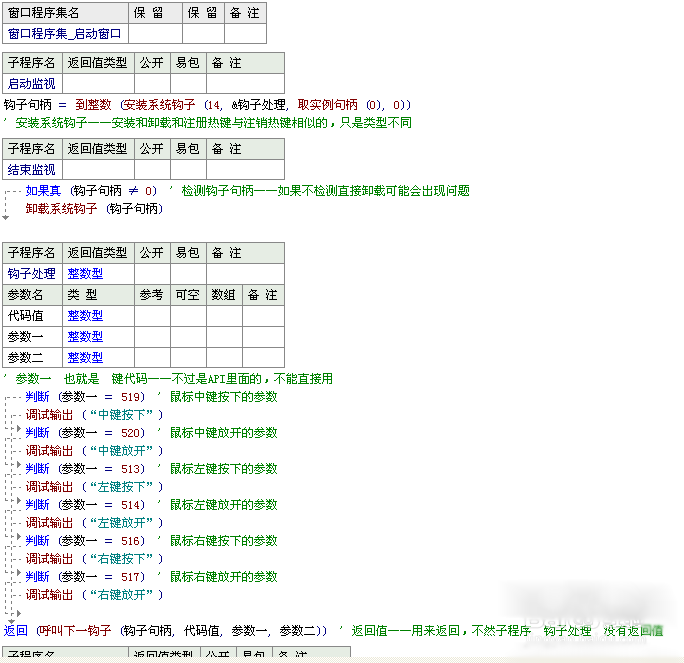Open return type 整数型 of 钩子处理
The height and width of the screenshot is (663, 684).
pyautogui.click(x=85, y=274)
